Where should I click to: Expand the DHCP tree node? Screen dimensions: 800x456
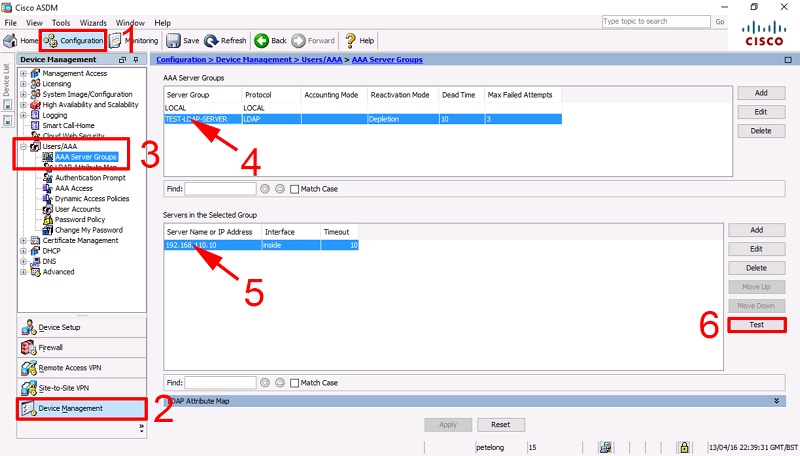click(x=23, y=251)
